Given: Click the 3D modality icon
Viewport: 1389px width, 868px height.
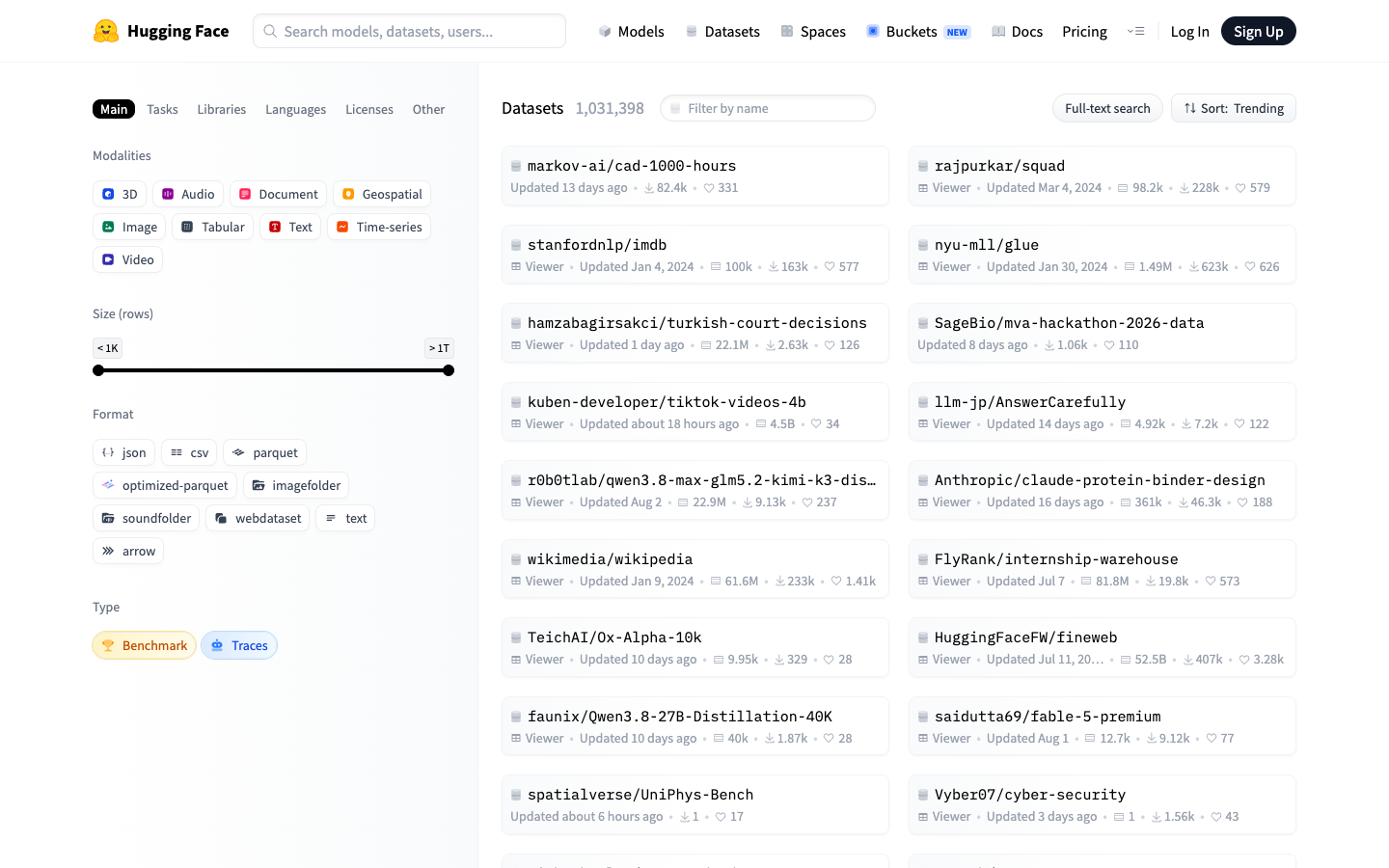Looking at the screenshot, I should pyautogui.click(x=108, y=194).
